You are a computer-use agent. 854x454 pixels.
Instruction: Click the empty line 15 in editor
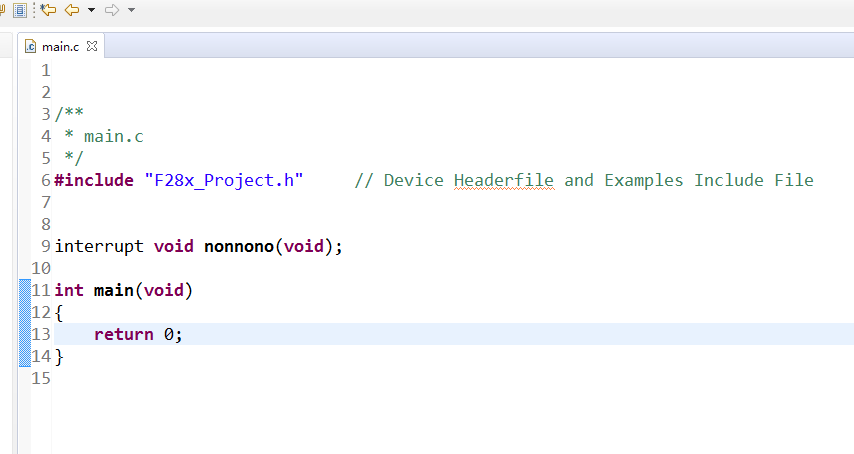click(x=300, y=378)
